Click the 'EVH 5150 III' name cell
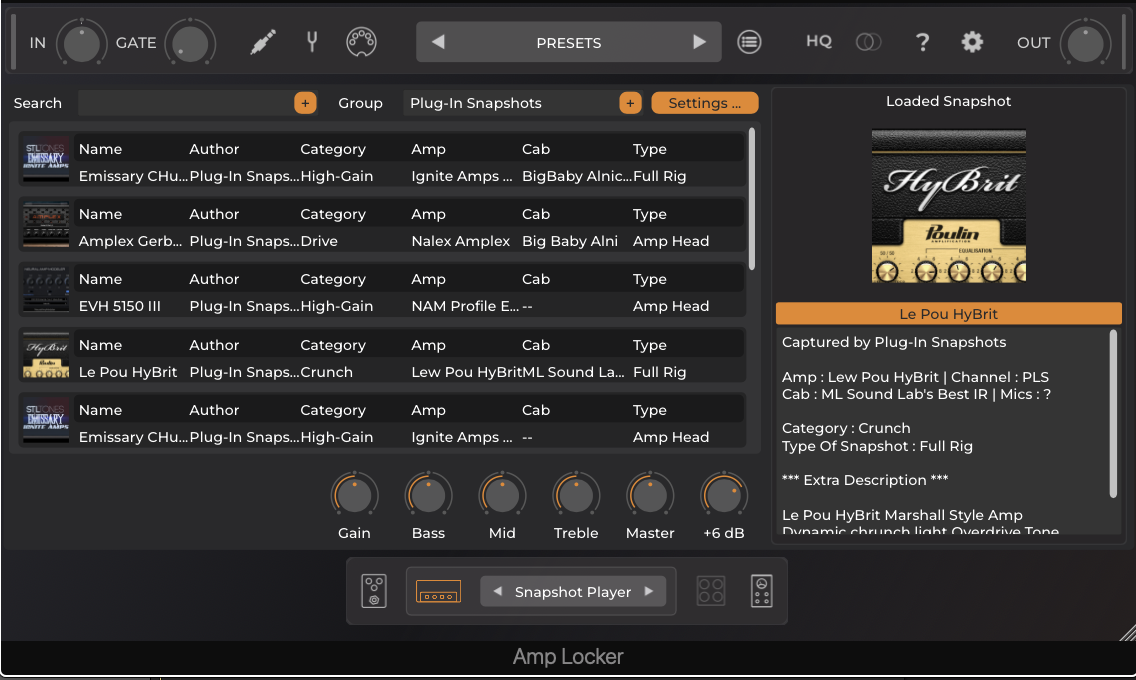The width and height of the screenshot is (1136, 680). 120,306
